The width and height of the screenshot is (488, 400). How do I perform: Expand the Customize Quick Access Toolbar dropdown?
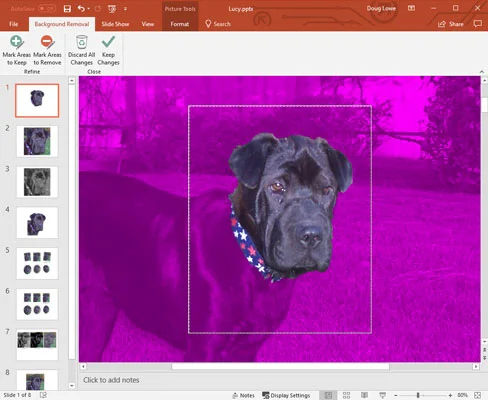tap(125, 9)
